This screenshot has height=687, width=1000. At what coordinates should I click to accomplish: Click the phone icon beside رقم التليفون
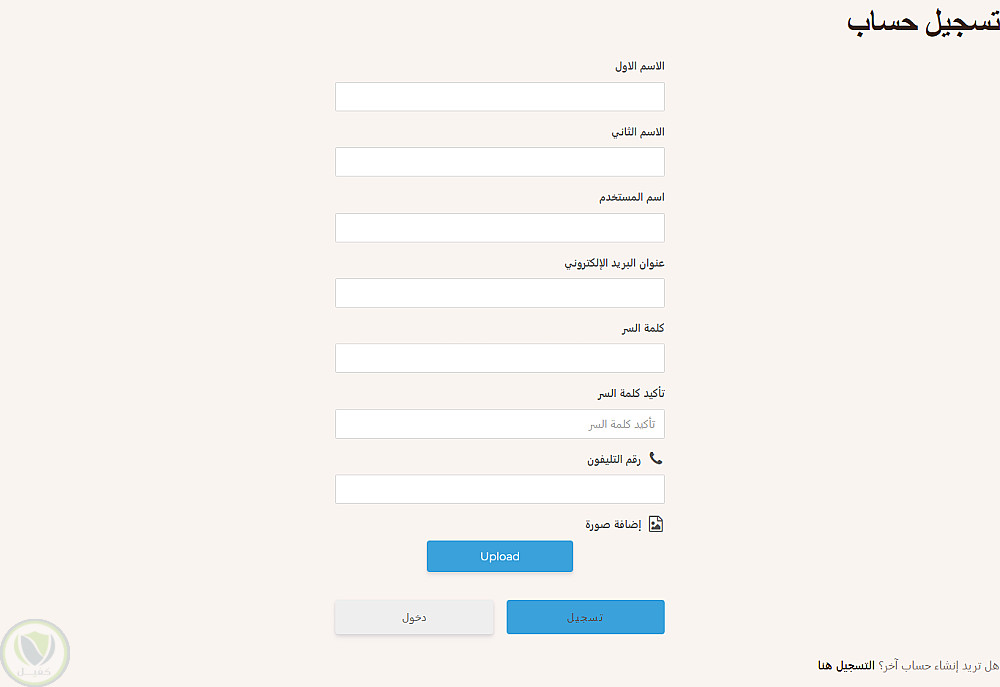coord(656,458)
